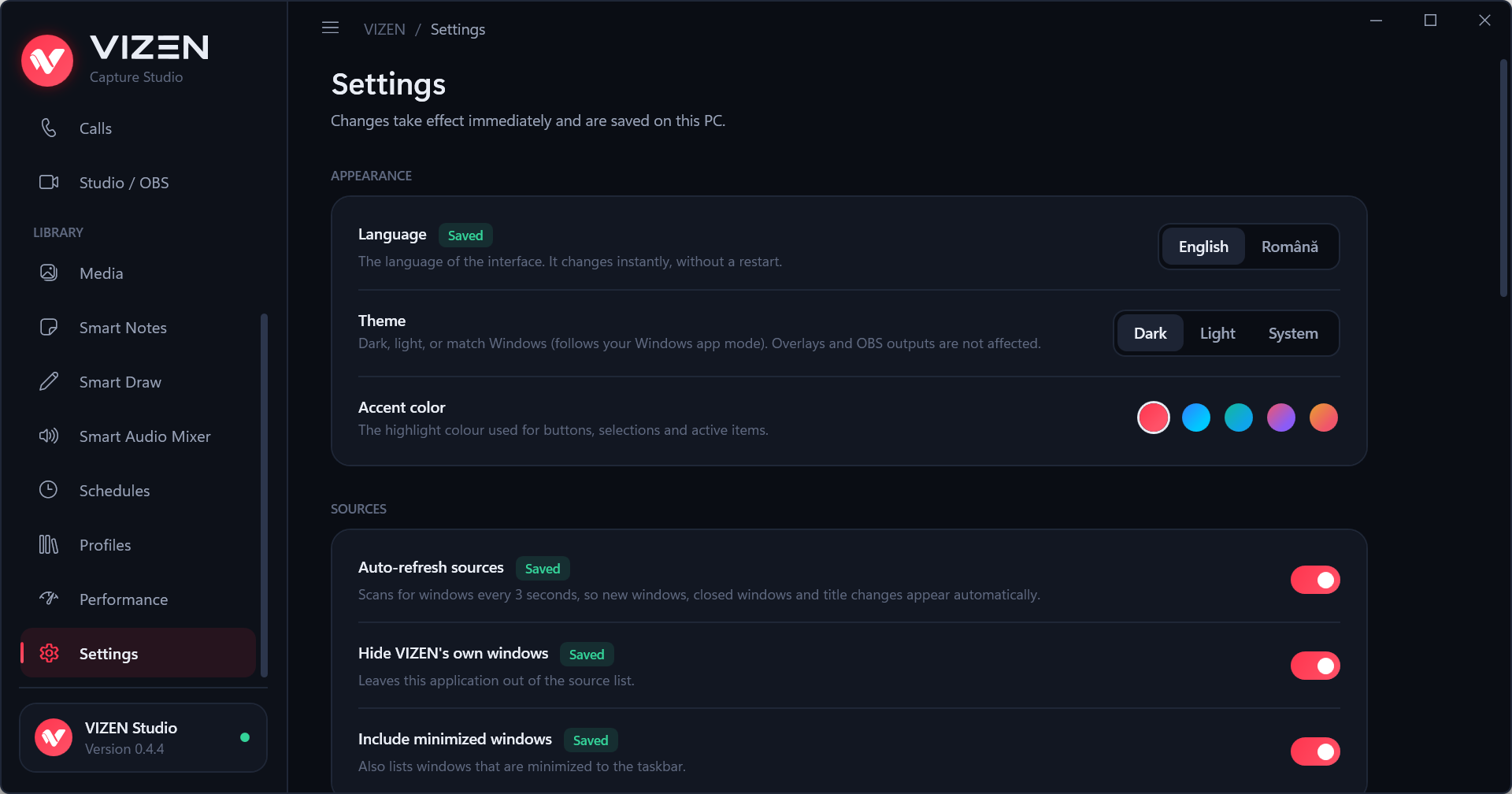The height and width of the screenshot is (794, 1512).
Task: Toggle Include minimized windows switch
Action: 1315,751
